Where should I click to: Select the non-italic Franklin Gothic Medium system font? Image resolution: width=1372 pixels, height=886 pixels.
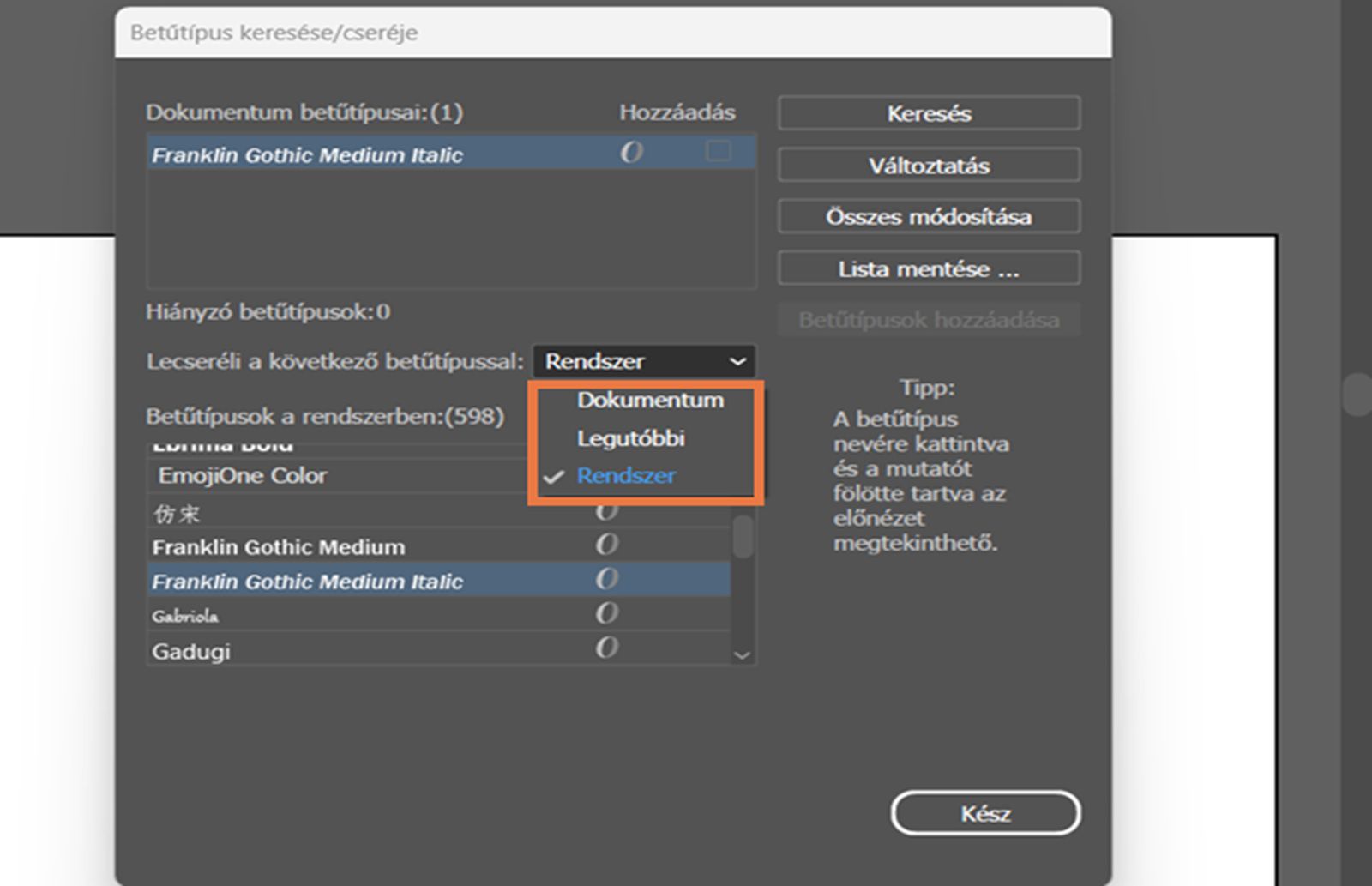439,546
